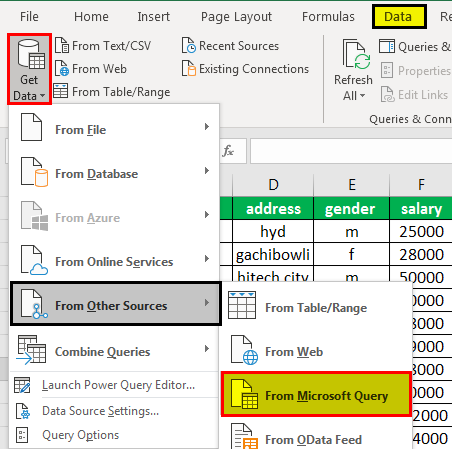Open Existing Connections icon in ribbon

(x=189, y=68)
